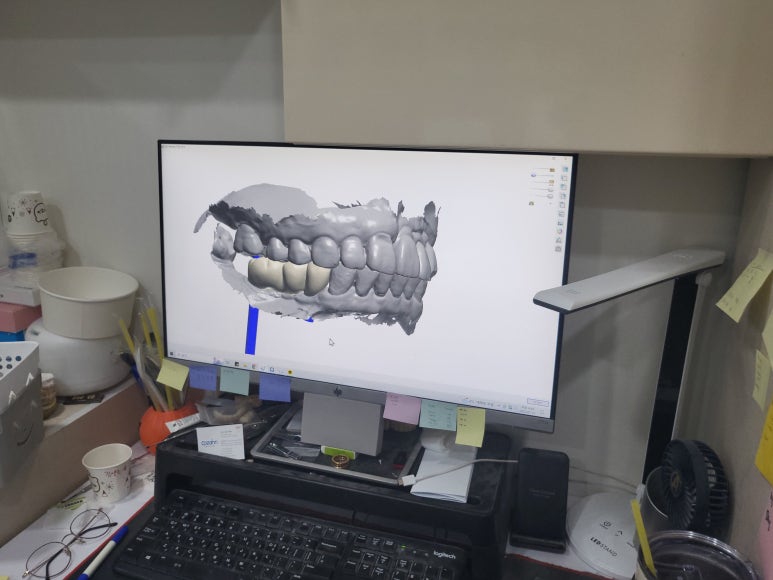Click the triangular icon near right toolbar's bottom
773x580 pixels.
coord(559,240)
